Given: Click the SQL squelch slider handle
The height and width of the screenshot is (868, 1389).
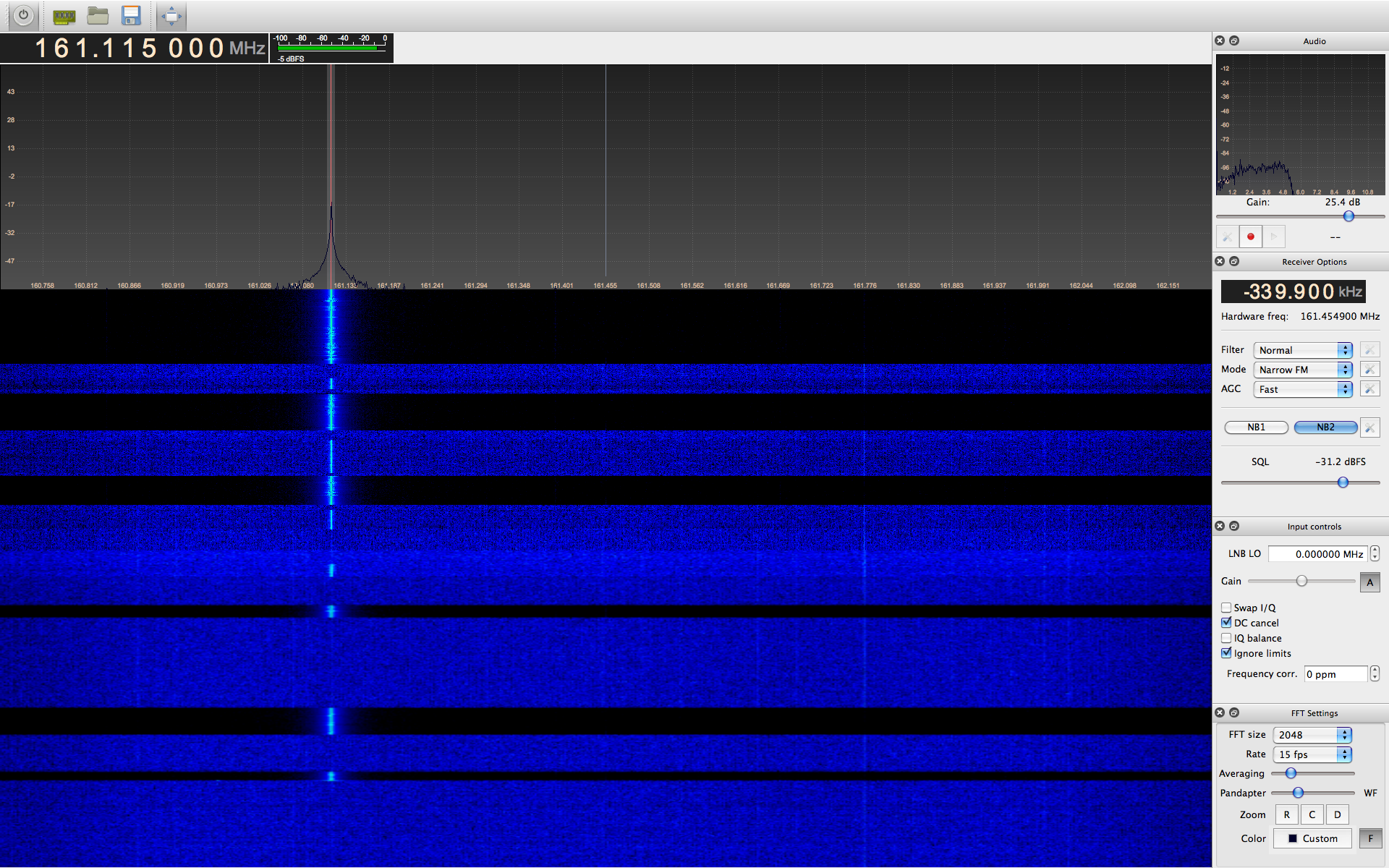Looking at the screenshot, I should pos(1343,482).
